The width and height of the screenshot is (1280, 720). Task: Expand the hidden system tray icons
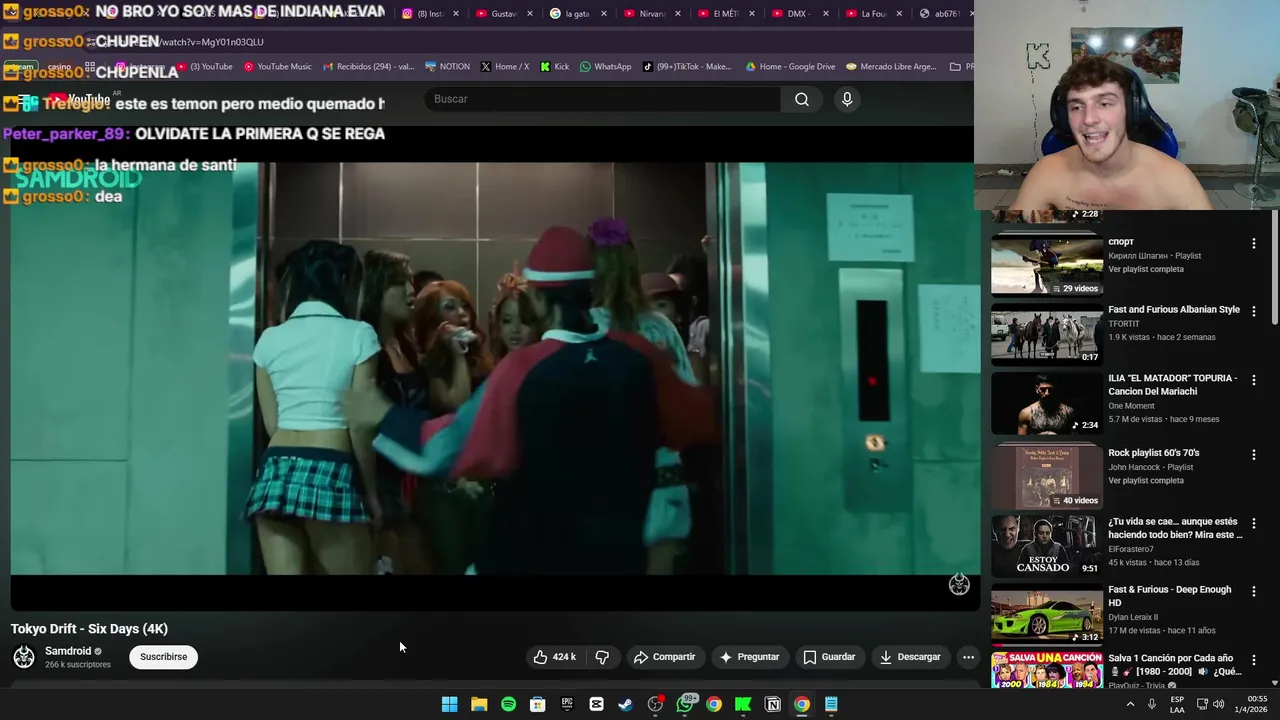[x=1130, y=705]
